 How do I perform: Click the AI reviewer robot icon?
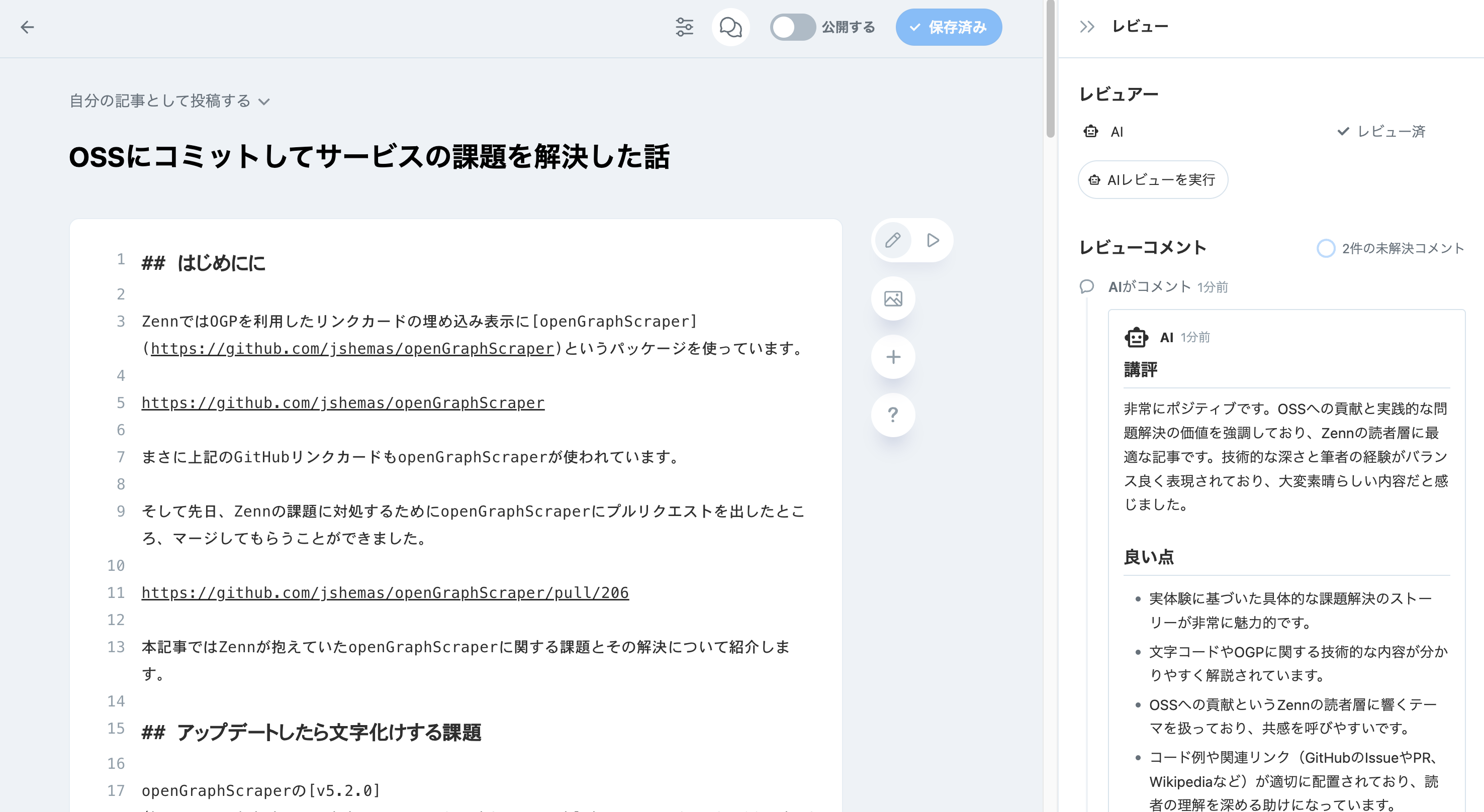click(x=1090, y=131)
